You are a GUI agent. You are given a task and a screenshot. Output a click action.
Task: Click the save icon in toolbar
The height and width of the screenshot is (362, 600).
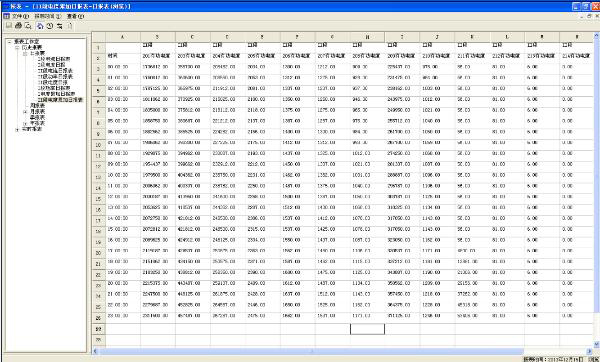(8, 26)
